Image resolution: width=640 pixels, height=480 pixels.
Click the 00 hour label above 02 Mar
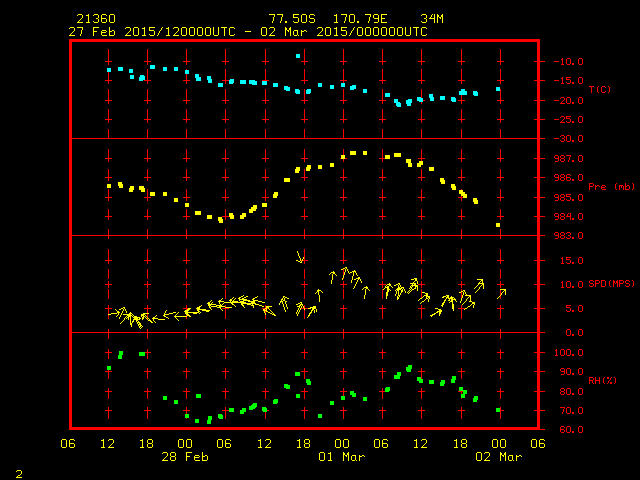(x=499, y=444)
